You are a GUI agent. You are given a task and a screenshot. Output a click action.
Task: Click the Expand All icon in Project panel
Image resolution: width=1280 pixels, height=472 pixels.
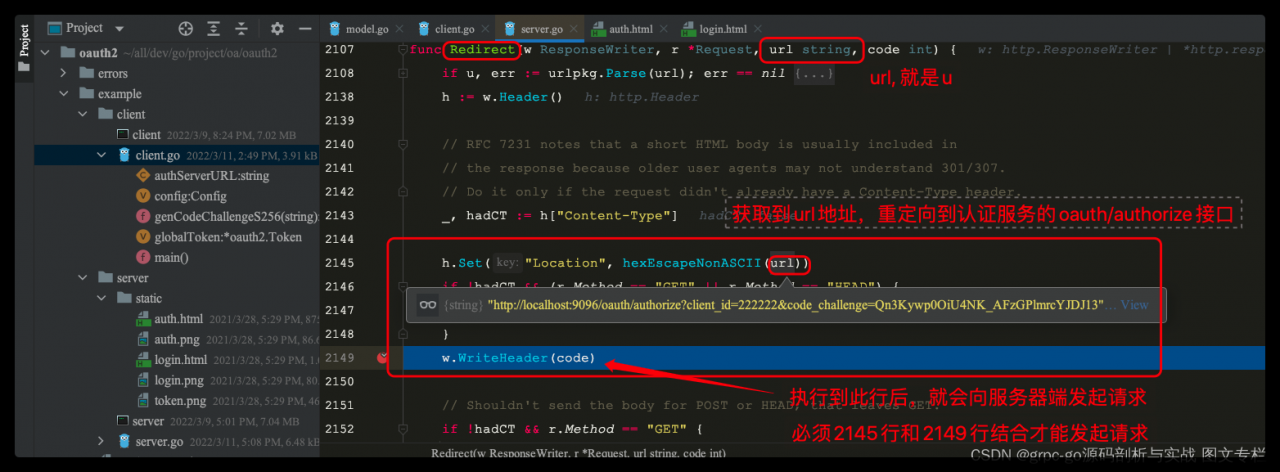click(214, 29)
